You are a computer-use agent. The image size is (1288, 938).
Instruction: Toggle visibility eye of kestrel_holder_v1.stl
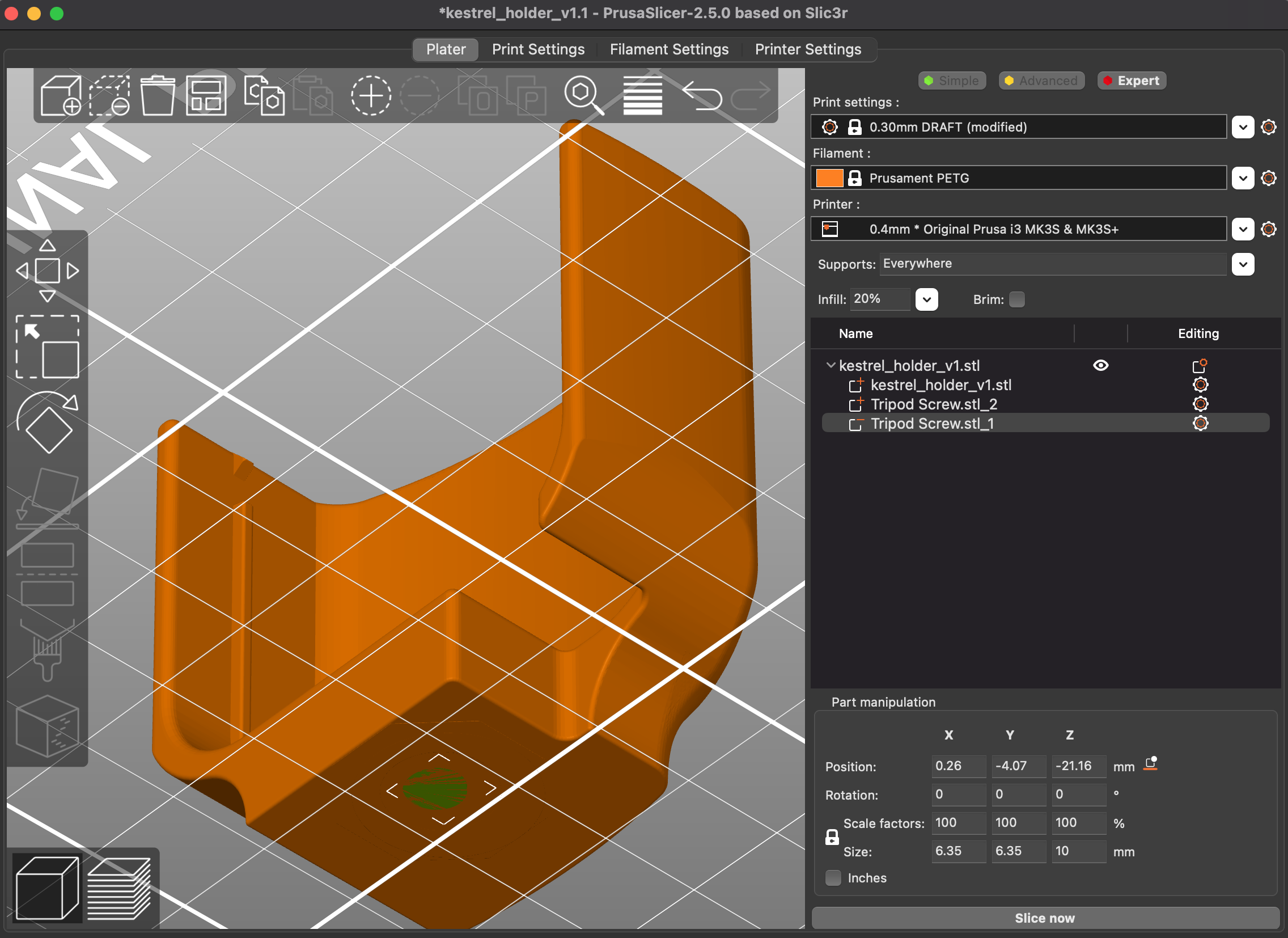click(1100, 365)
